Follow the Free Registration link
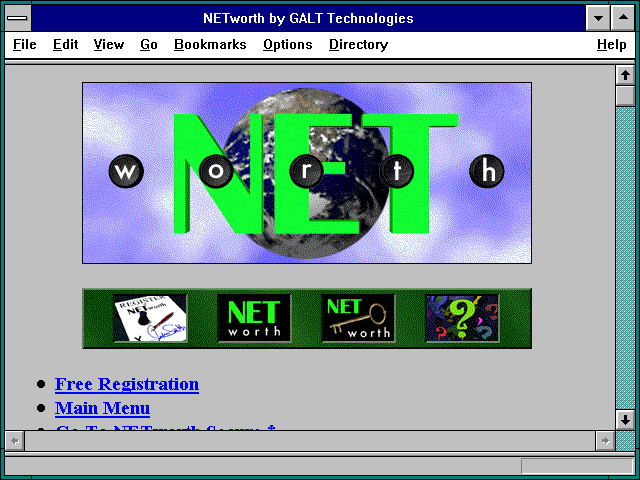 pos(127,384)
